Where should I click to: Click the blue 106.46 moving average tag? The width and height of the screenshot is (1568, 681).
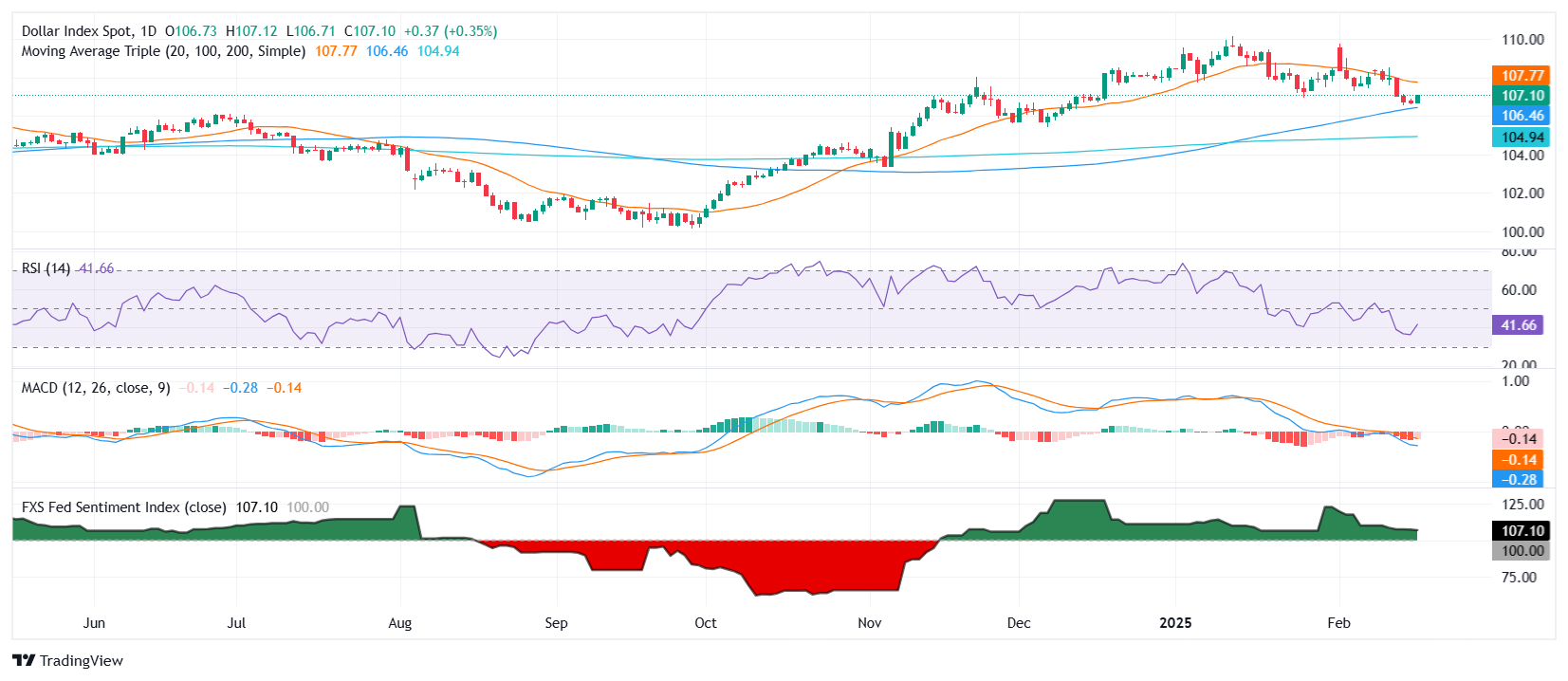pos(1522,116)
